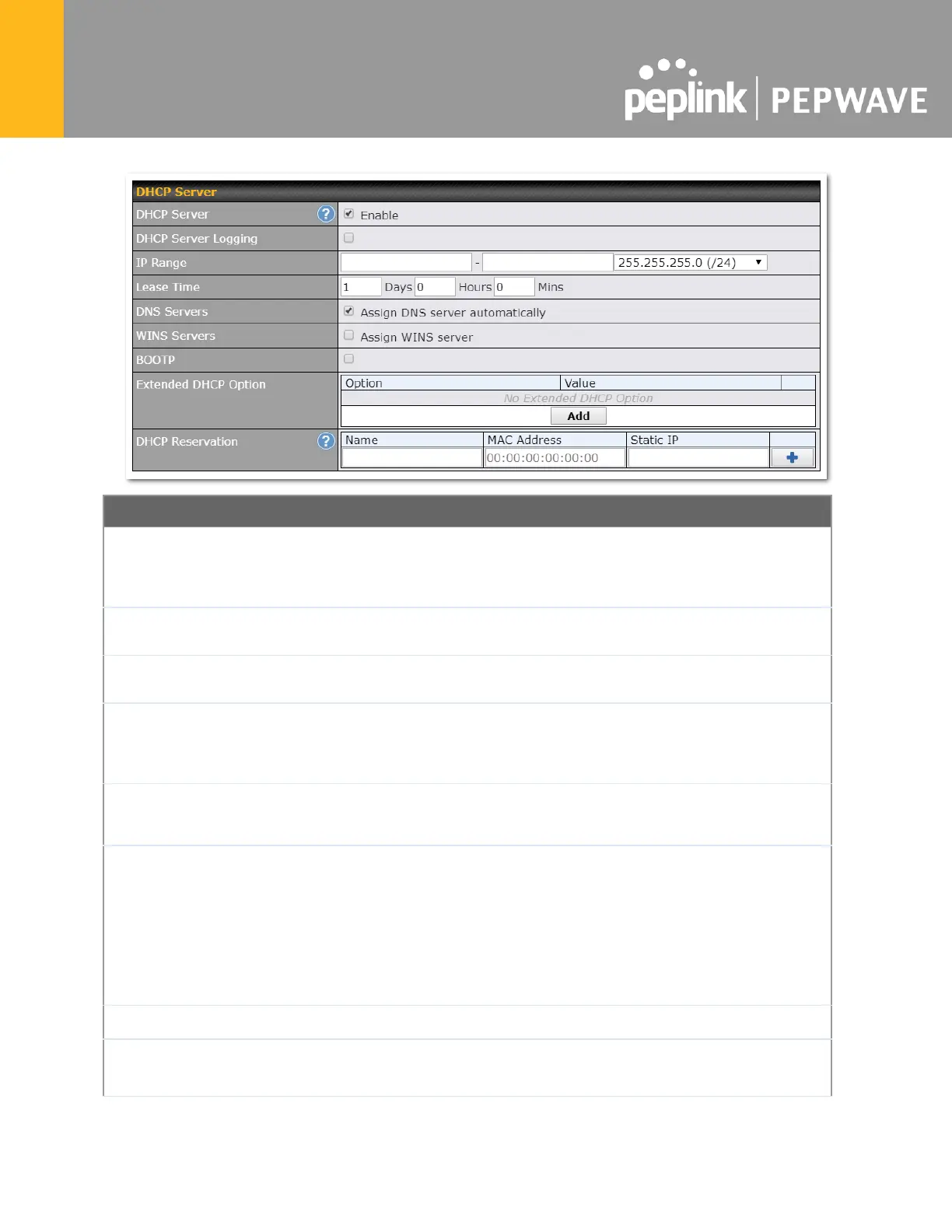Open help icon beside DHCP Reservation
This screenshot has width=952, height=1232.
click(326, 441)
